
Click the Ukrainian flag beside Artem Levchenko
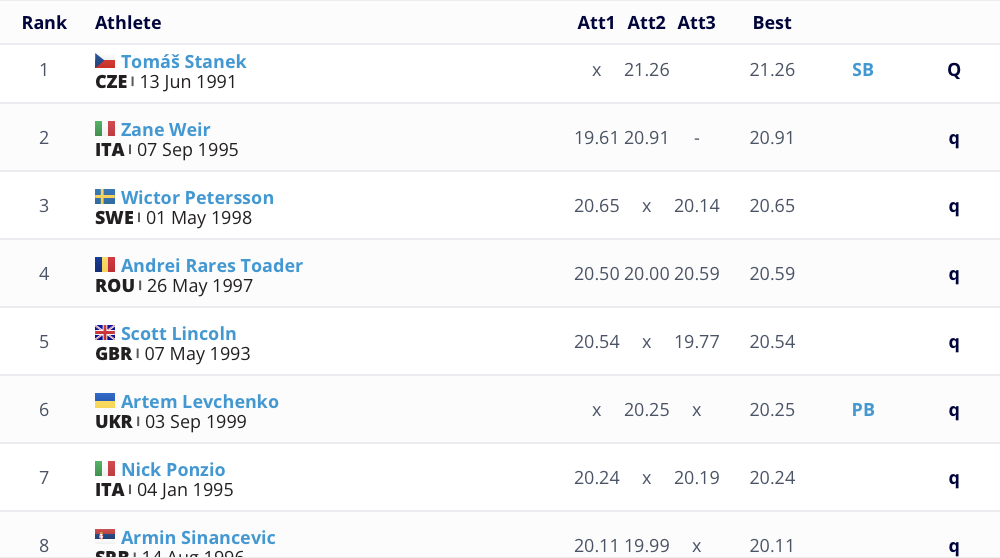coord(105,401)
